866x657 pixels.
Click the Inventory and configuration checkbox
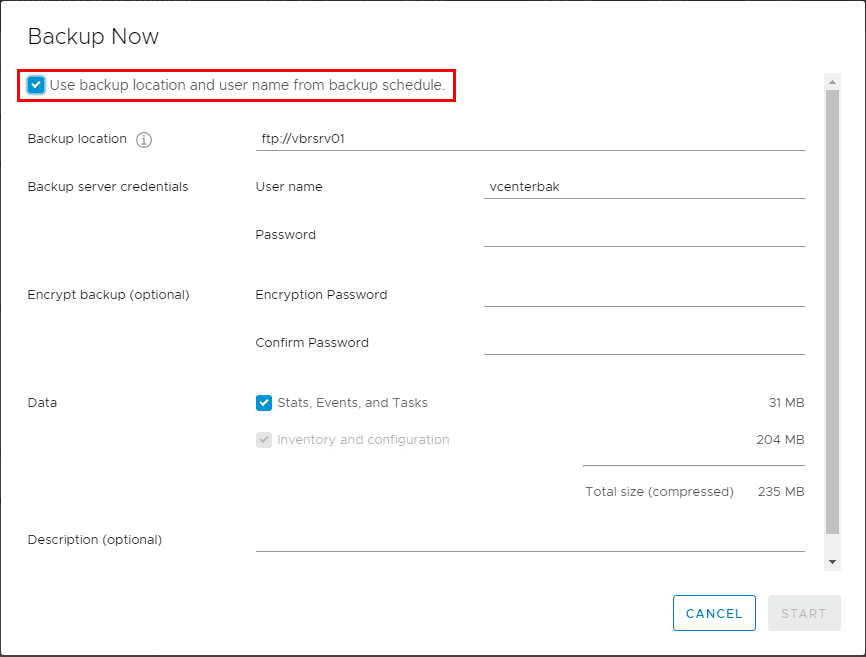tap(264, 440)
